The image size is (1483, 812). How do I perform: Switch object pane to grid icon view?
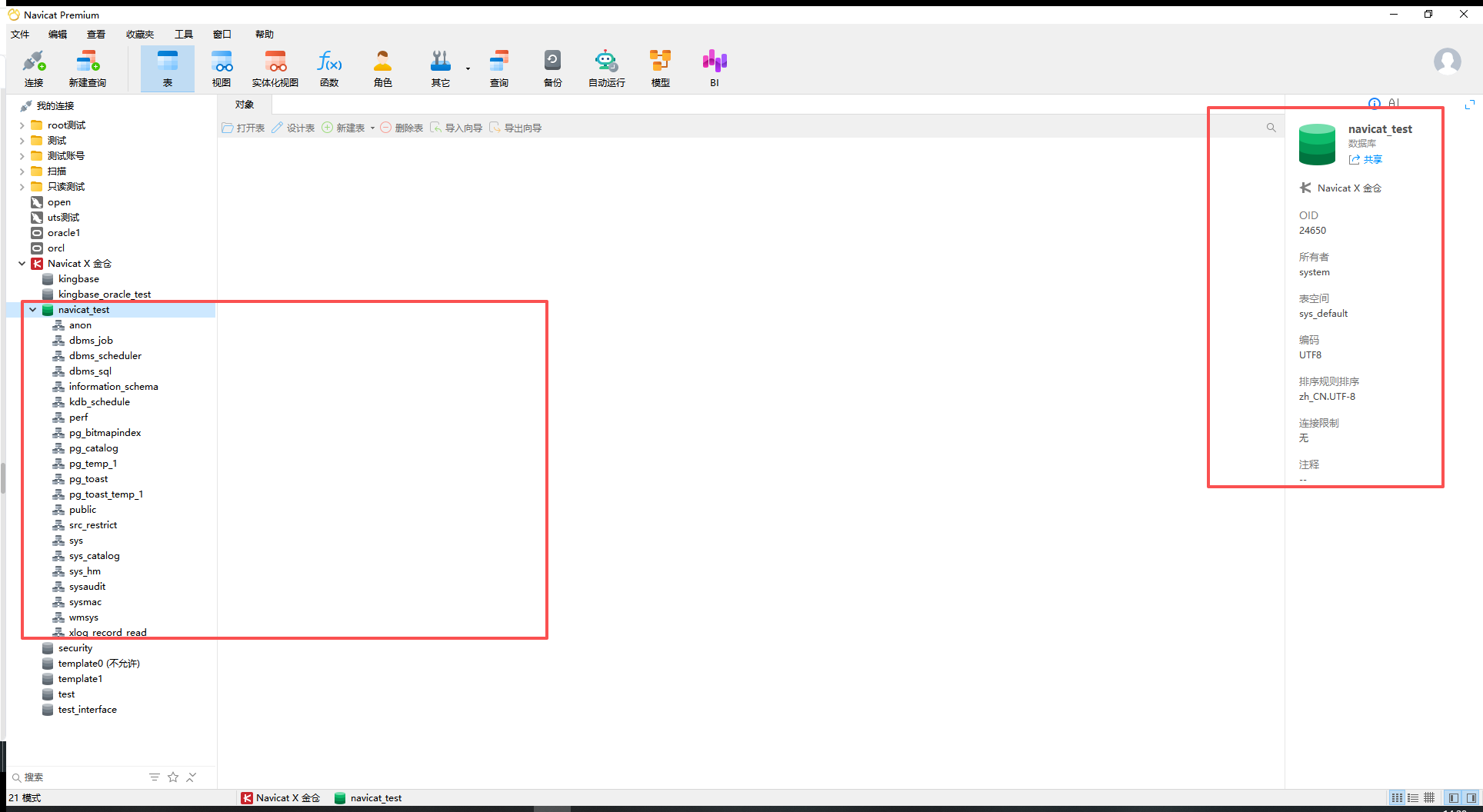(1397, 798)
